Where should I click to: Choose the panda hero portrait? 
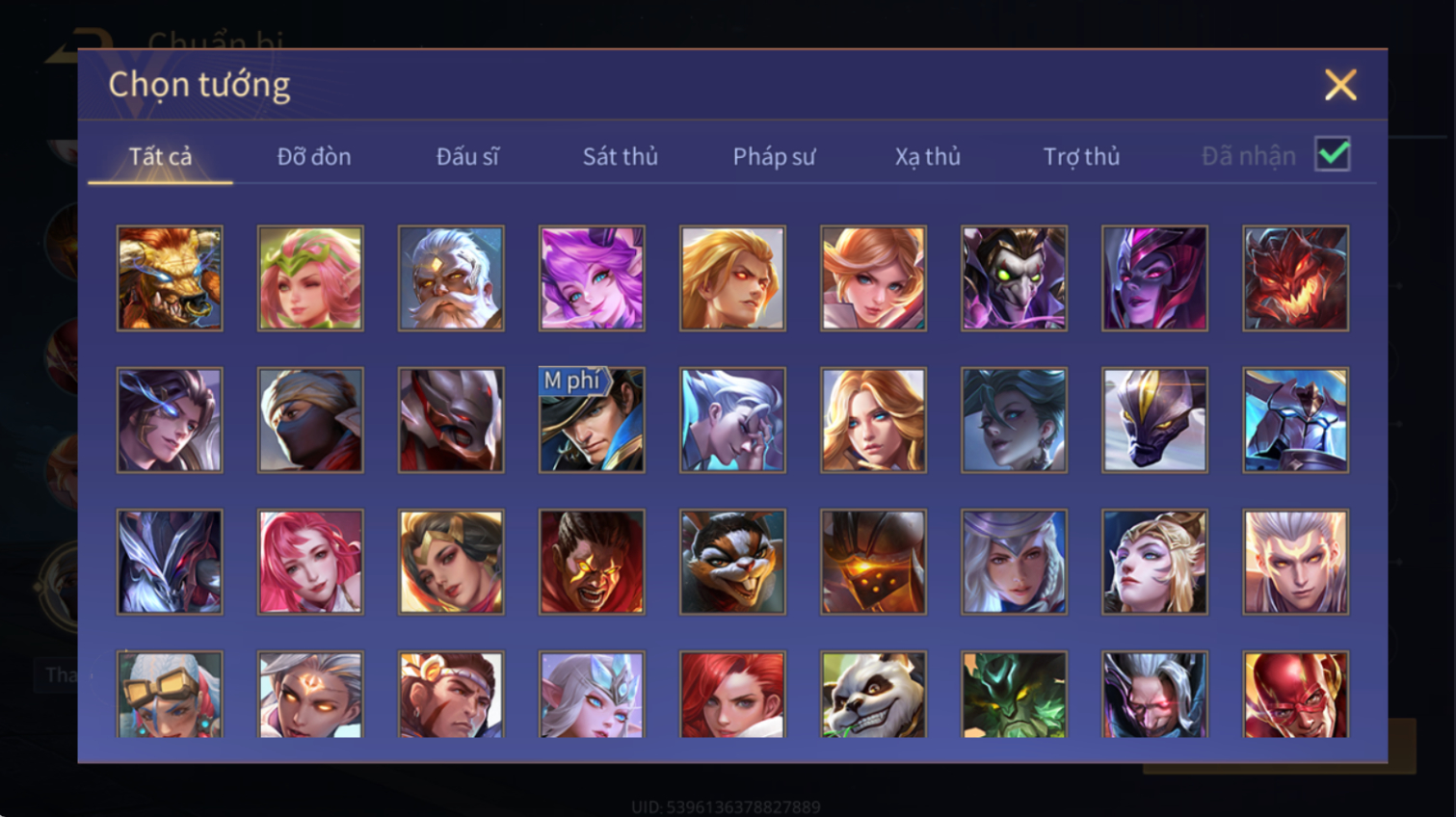tap(873, 695)
